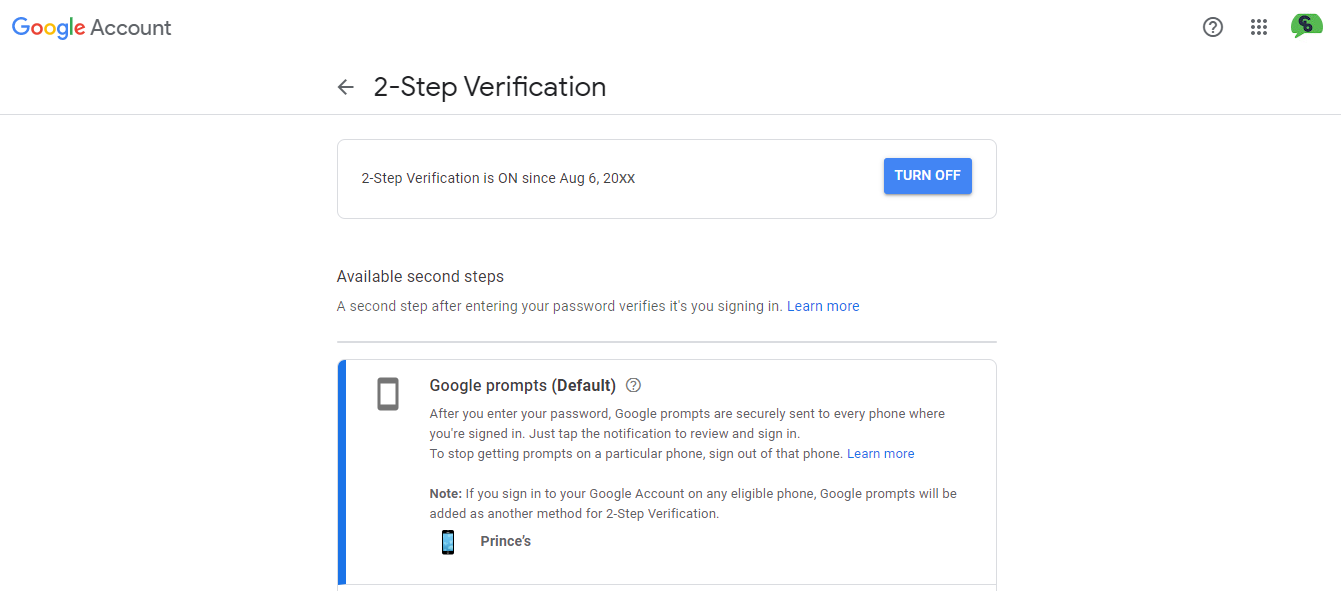Screen dimensions: 1341x591
Task: Open the Google apps grid launcher
Action: (1259, 27)
